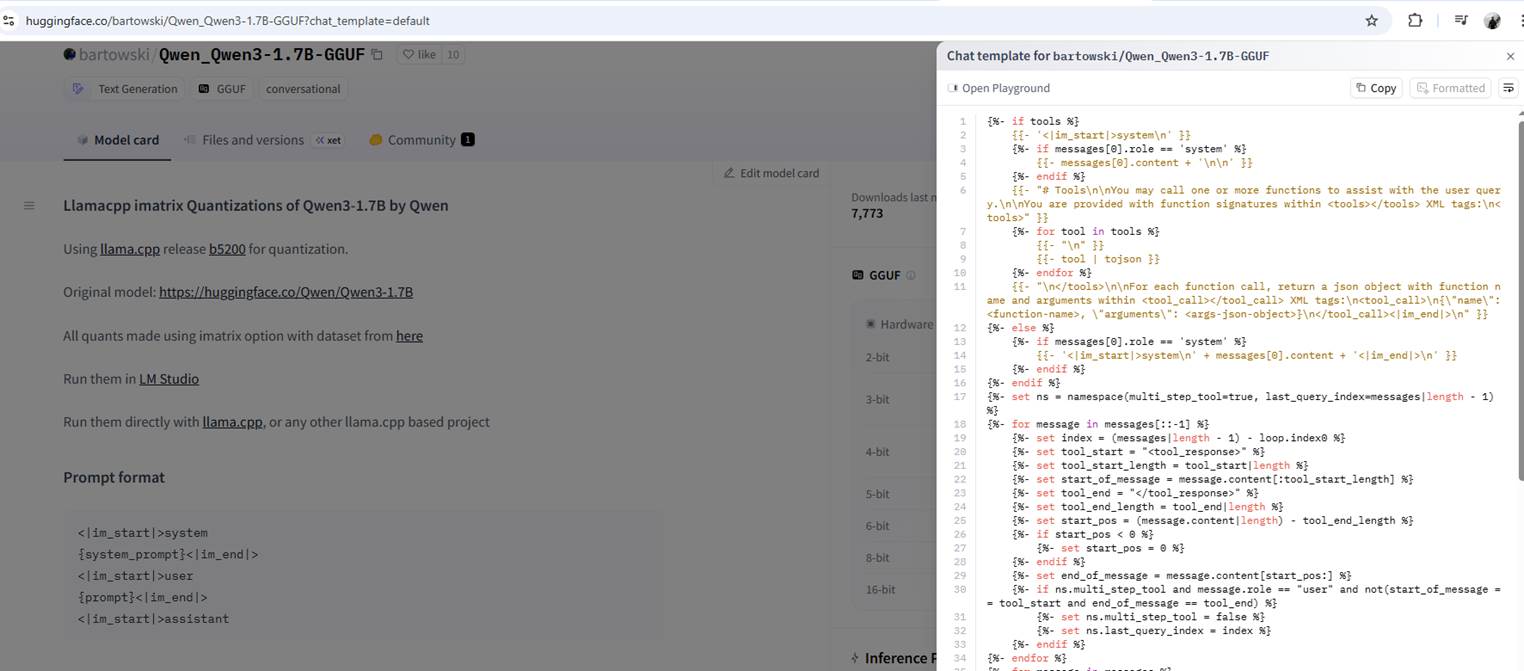Click the browser address bar URL
Screen dimensions: 1524x671
pyautogui.click(x=228, y=20)
